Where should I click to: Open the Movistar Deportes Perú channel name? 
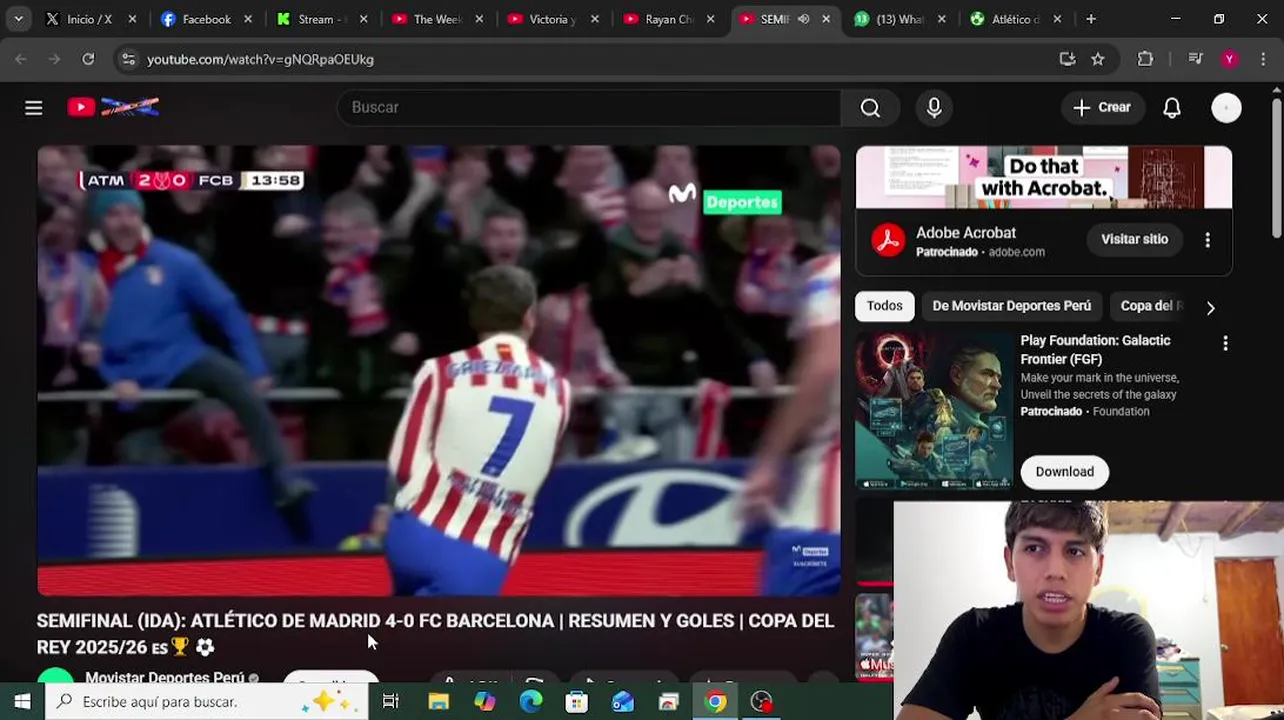[164, 678]
